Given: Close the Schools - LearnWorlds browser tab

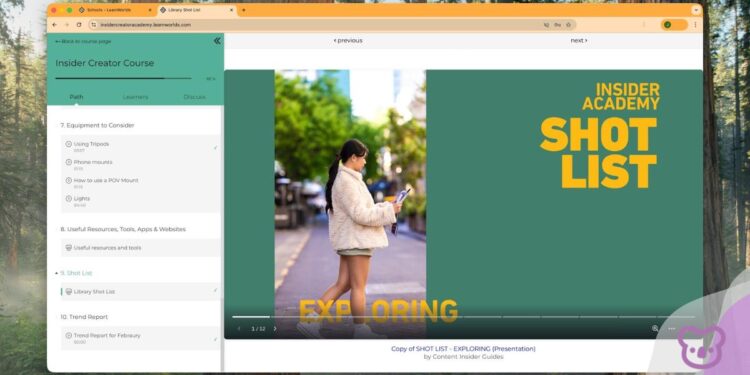Looking at the screenshot, I should (150, 10).
